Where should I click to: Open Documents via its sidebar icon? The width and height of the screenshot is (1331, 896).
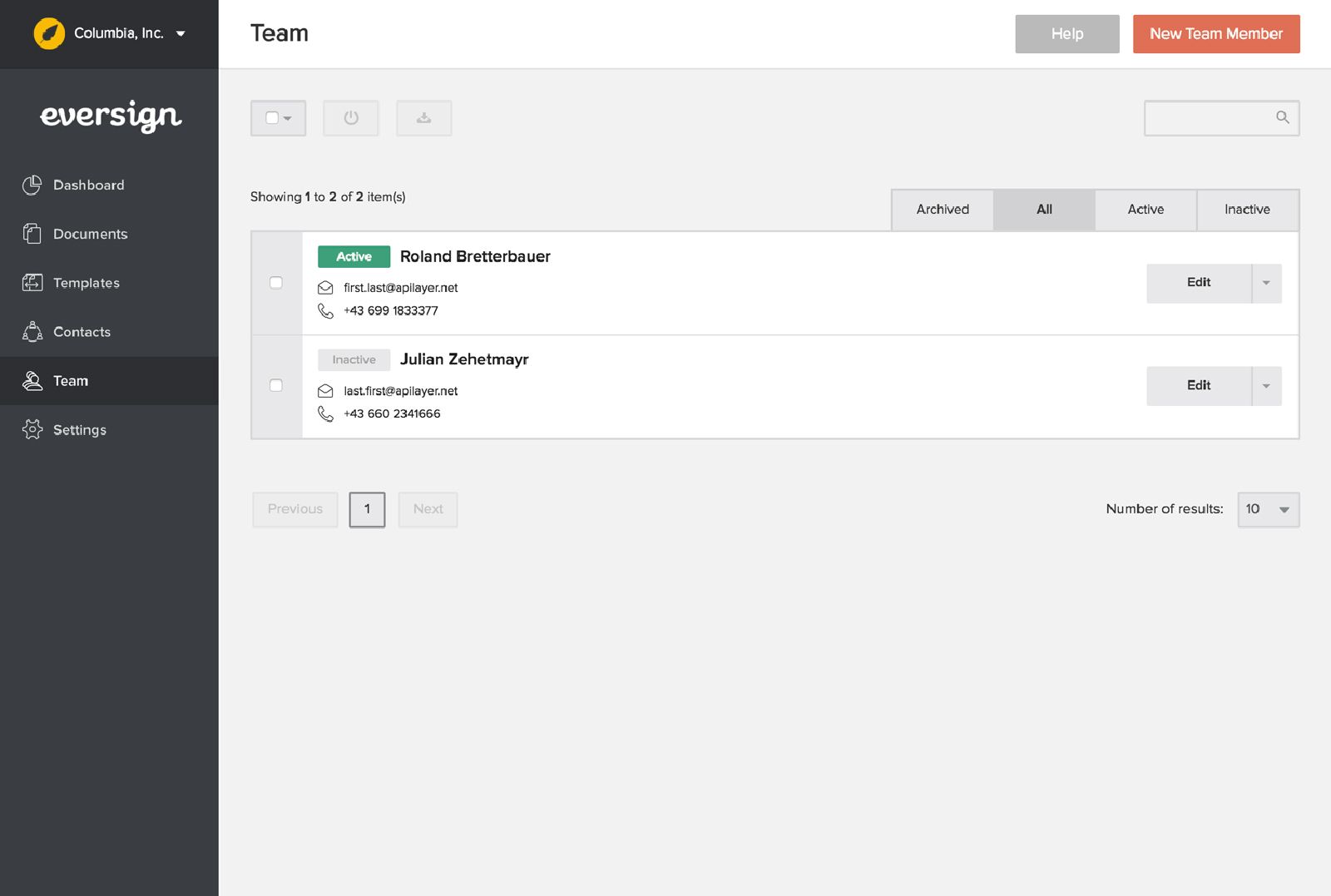[32, 234]
